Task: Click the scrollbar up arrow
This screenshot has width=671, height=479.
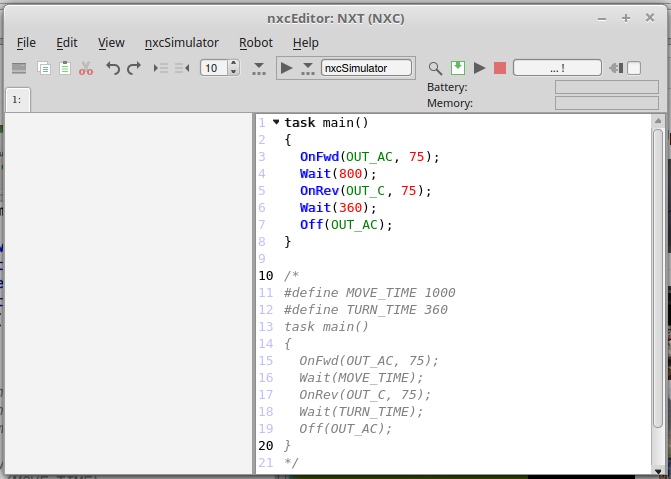Action: click(658, 121)
